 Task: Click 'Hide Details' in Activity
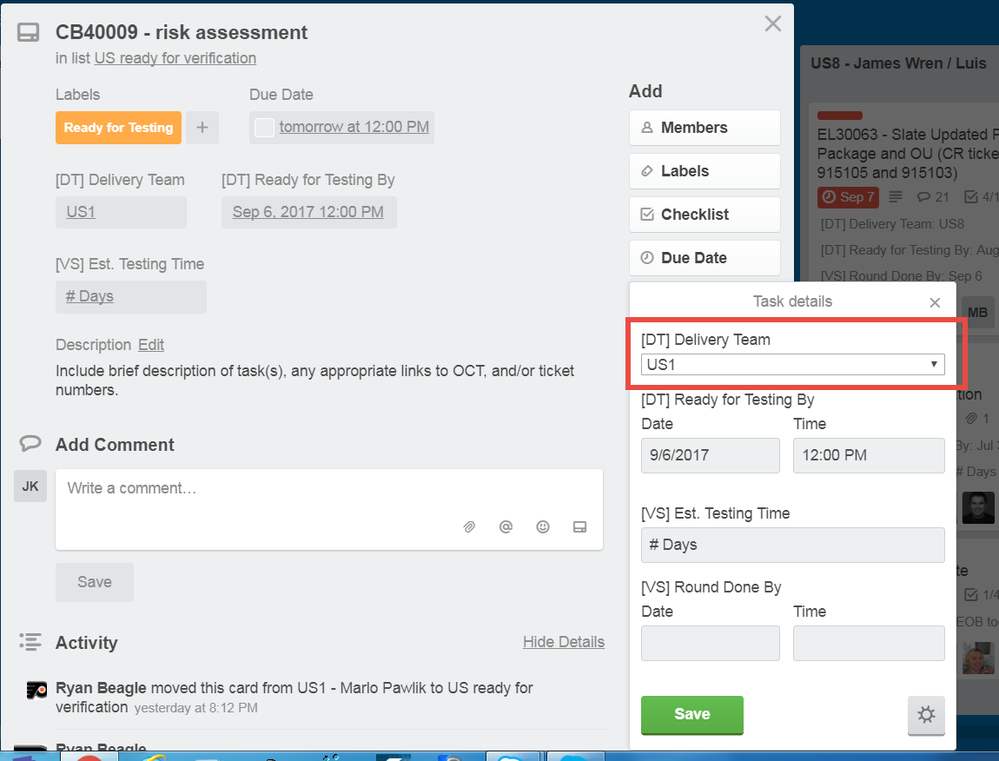coord(564,642)
